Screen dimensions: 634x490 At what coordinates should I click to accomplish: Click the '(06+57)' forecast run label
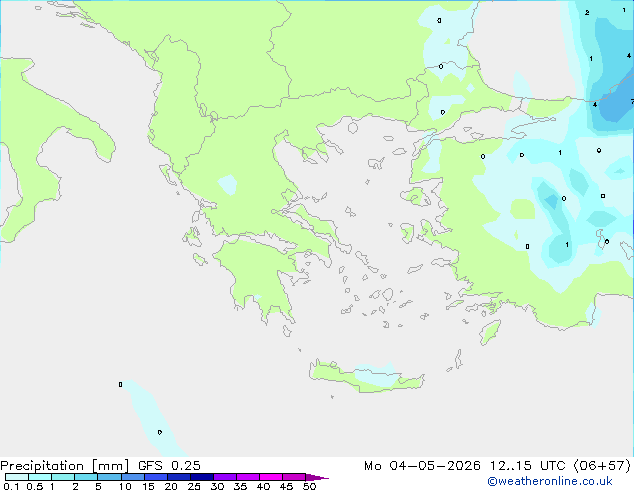click(x=602, y=466)
